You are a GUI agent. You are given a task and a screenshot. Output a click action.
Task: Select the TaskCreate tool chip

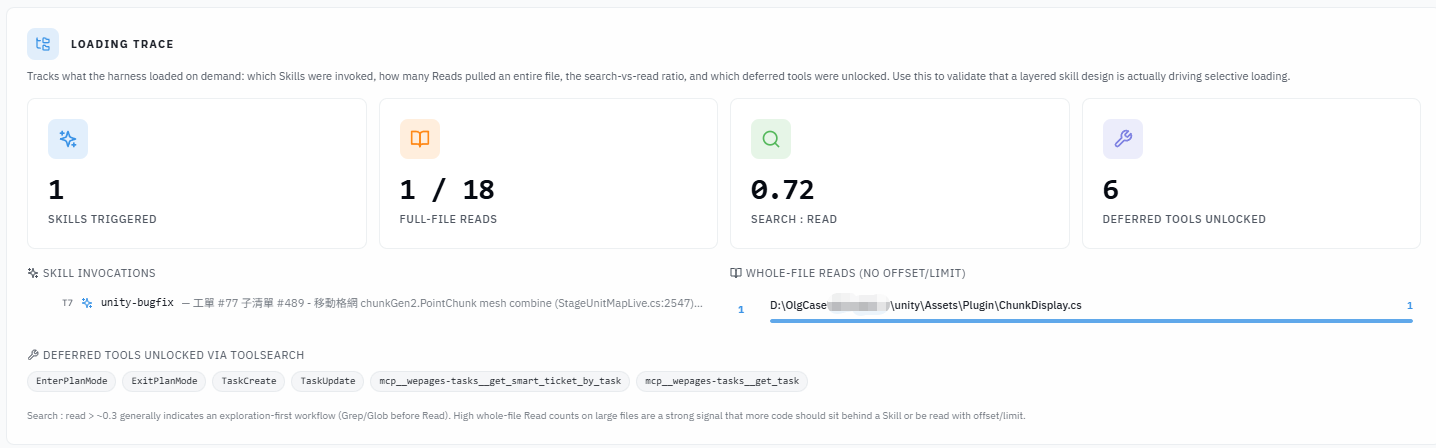pos(248,381)
